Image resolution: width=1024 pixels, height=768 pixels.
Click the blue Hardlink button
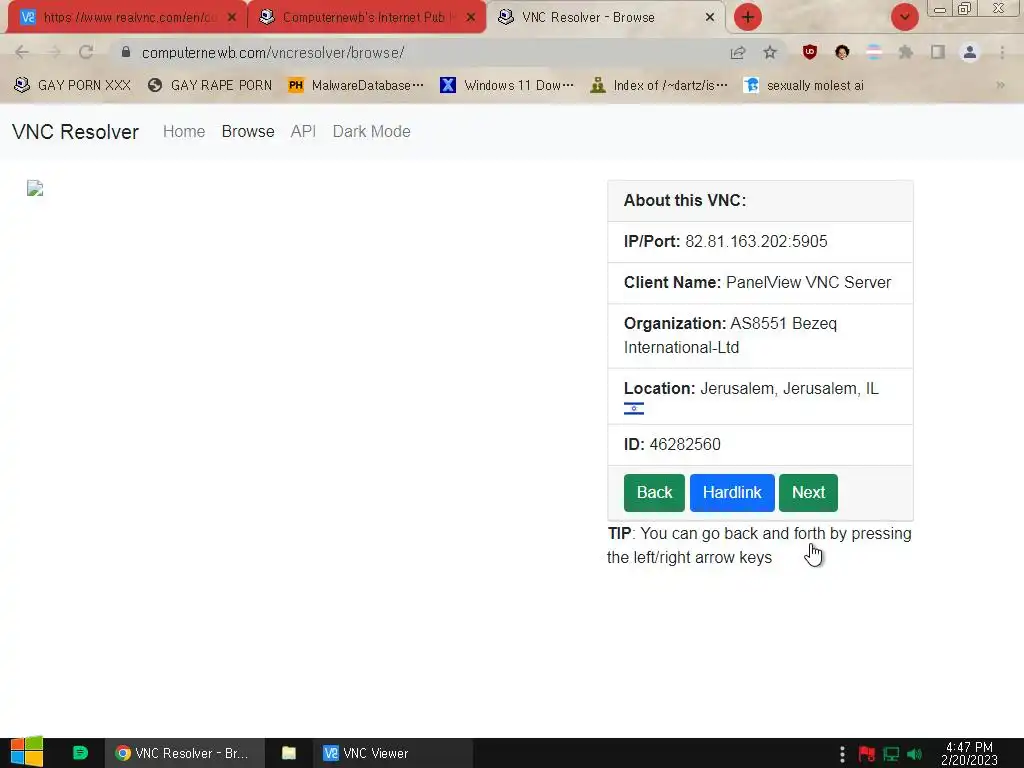tap(732, 492)
